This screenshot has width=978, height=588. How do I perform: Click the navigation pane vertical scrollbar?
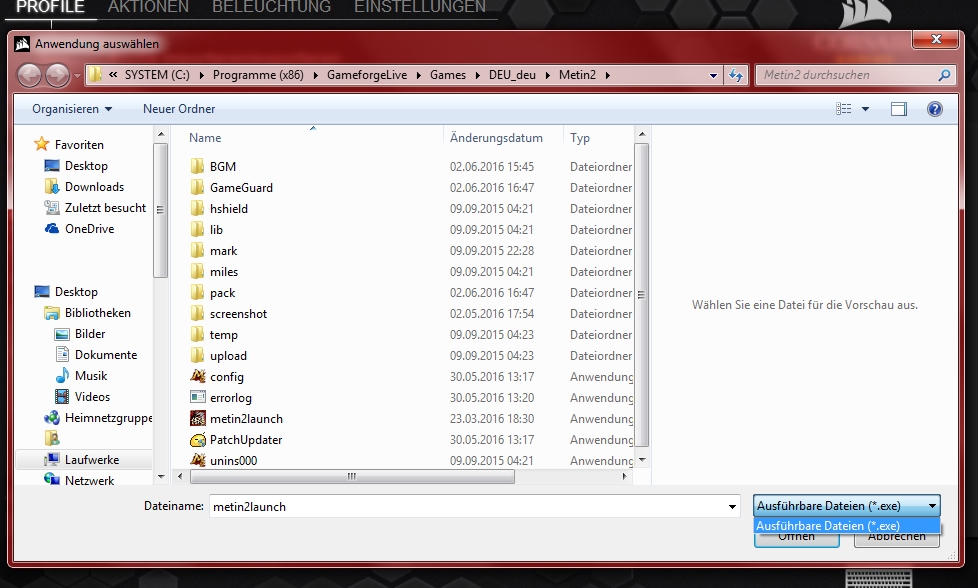click(x=160, y=210)
